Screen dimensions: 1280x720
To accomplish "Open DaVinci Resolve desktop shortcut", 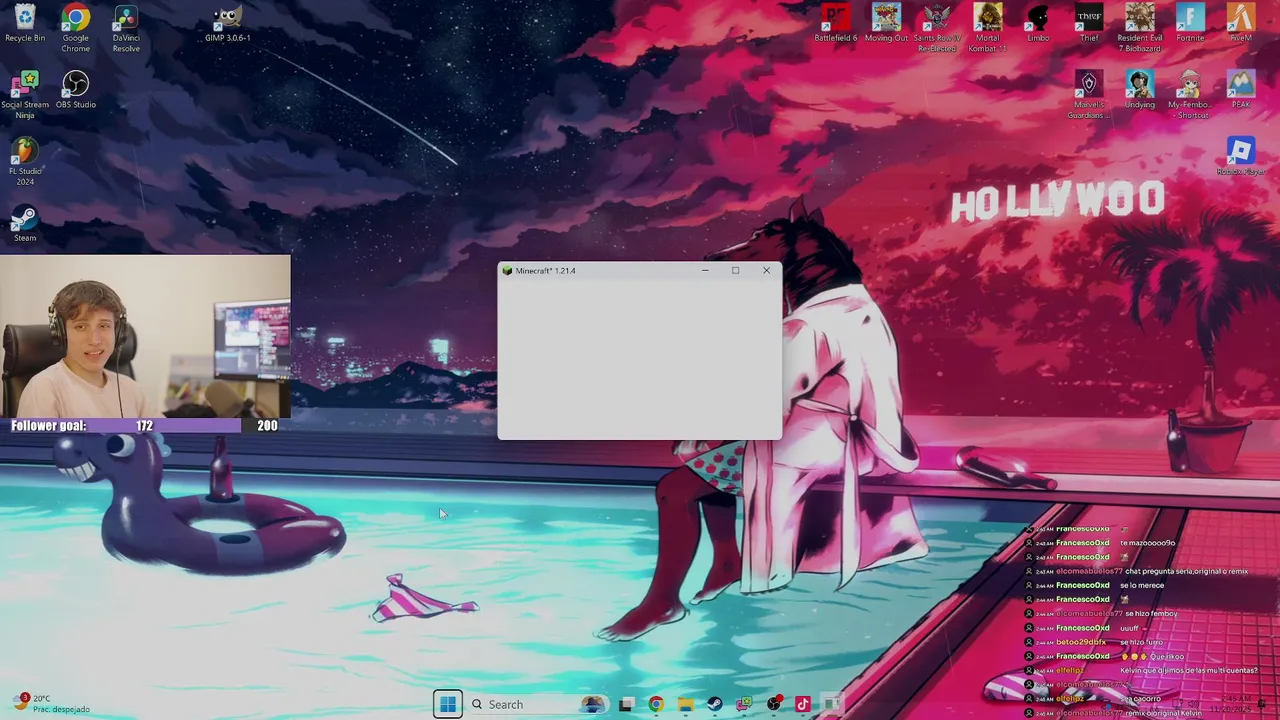I will 126,28.
